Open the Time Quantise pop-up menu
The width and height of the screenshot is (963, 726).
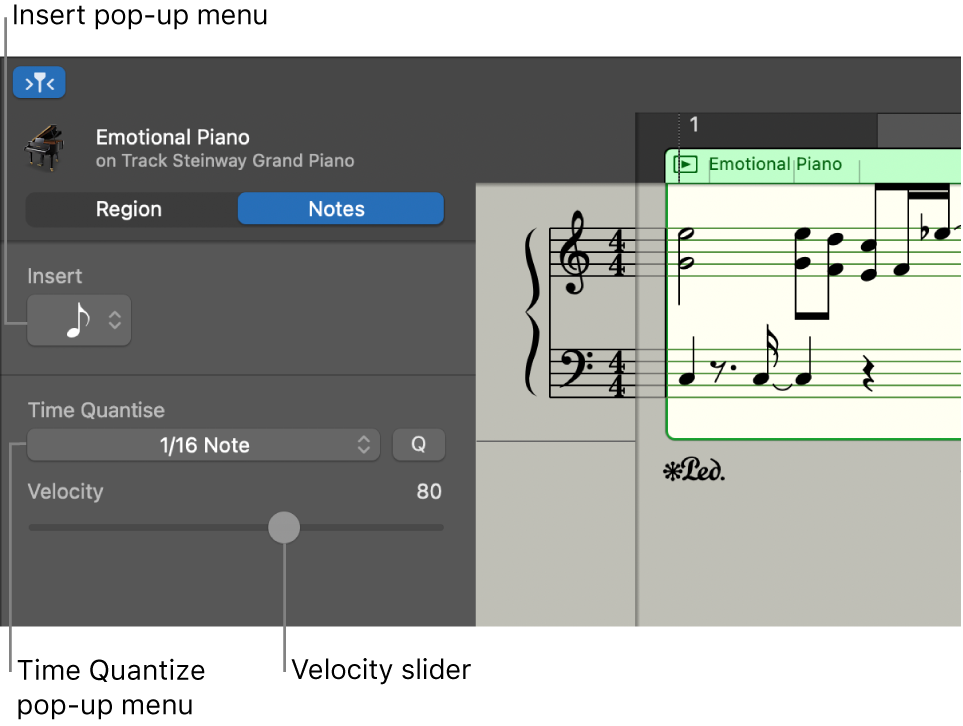click(x=203, y=445)
